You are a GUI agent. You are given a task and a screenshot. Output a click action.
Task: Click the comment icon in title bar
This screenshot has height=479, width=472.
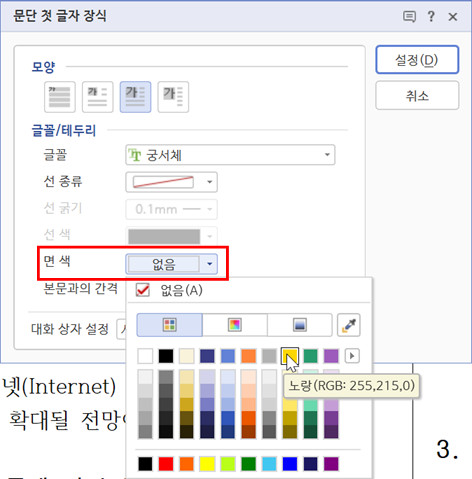coord(409,16)
